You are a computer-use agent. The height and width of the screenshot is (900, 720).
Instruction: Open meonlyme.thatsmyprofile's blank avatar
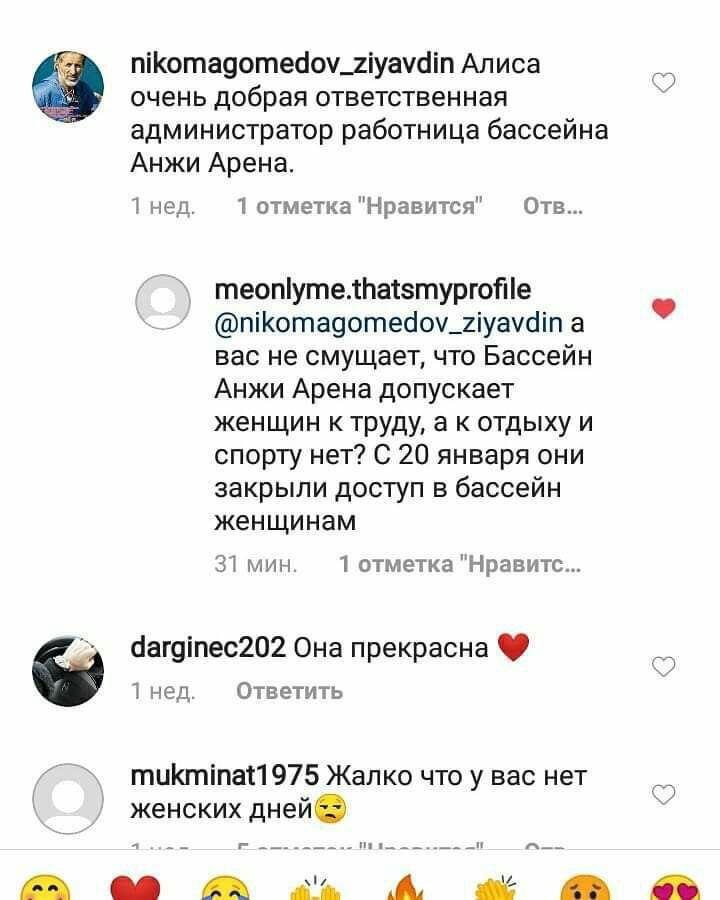163,302
